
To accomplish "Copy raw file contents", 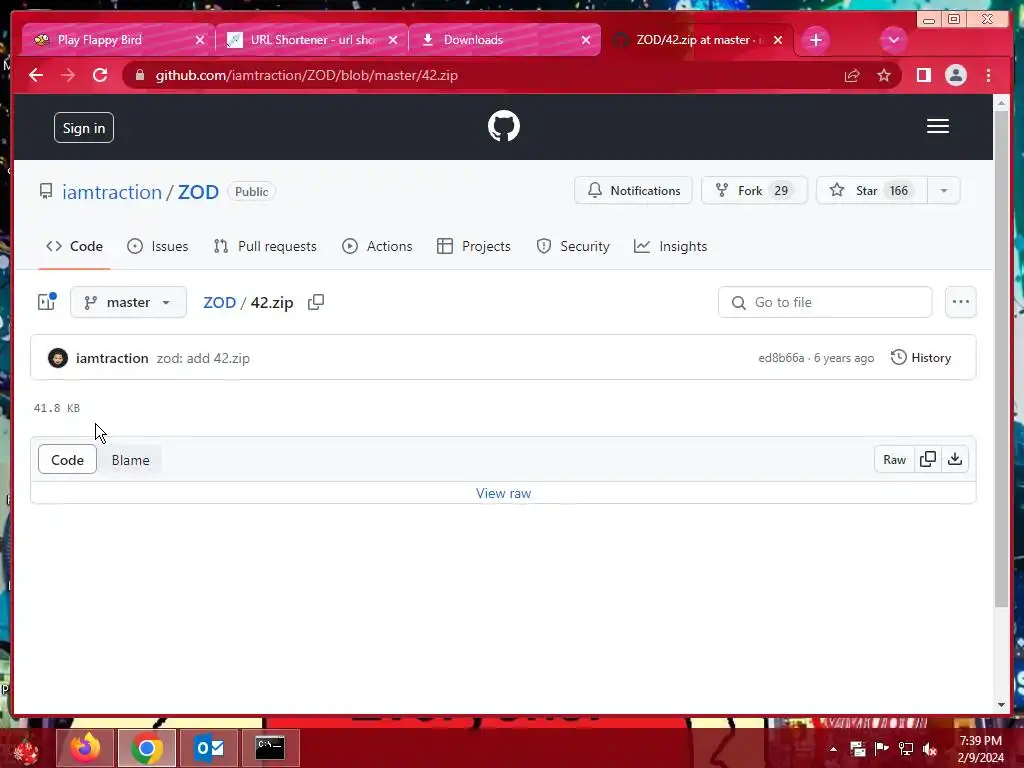I will point(928,460).
